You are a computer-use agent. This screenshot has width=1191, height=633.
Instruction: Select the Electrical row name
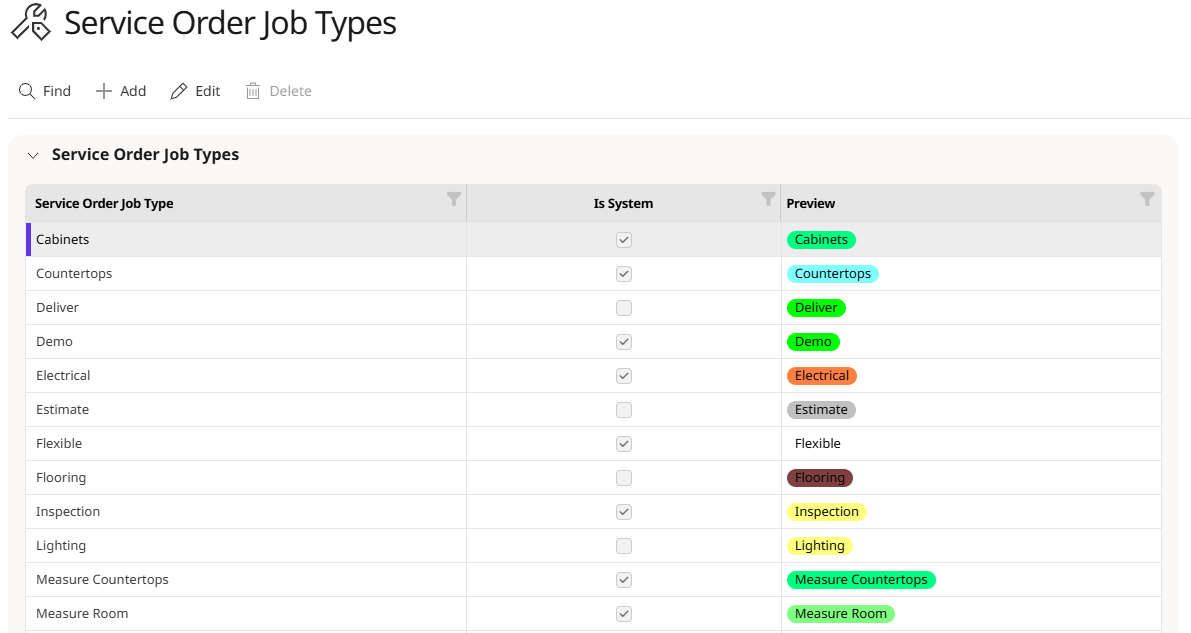tap(63, 375)
